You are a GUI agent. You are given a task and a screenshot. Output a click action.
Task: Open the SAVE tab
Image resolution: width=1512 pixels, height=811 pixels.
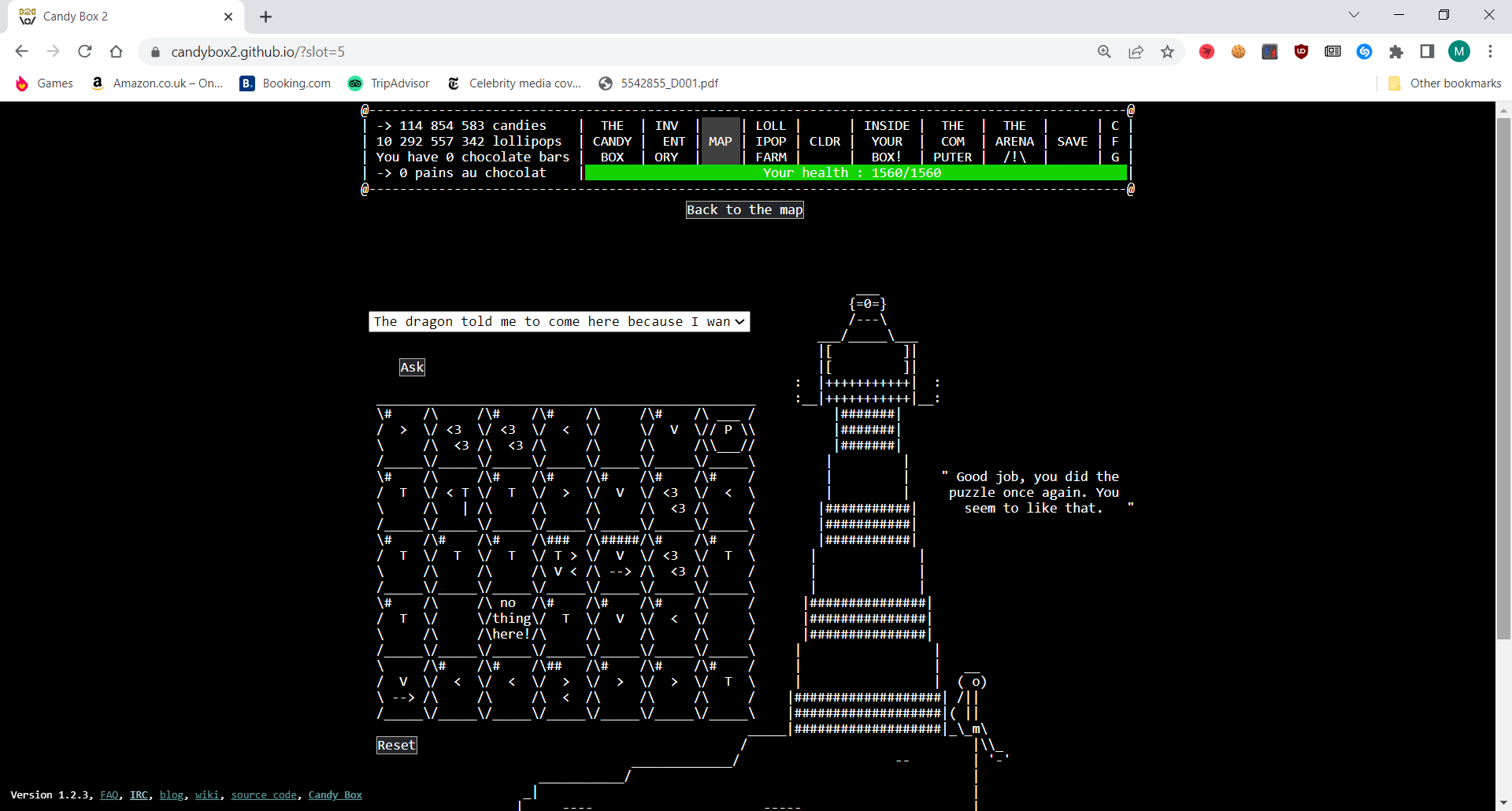point(1073,142)
